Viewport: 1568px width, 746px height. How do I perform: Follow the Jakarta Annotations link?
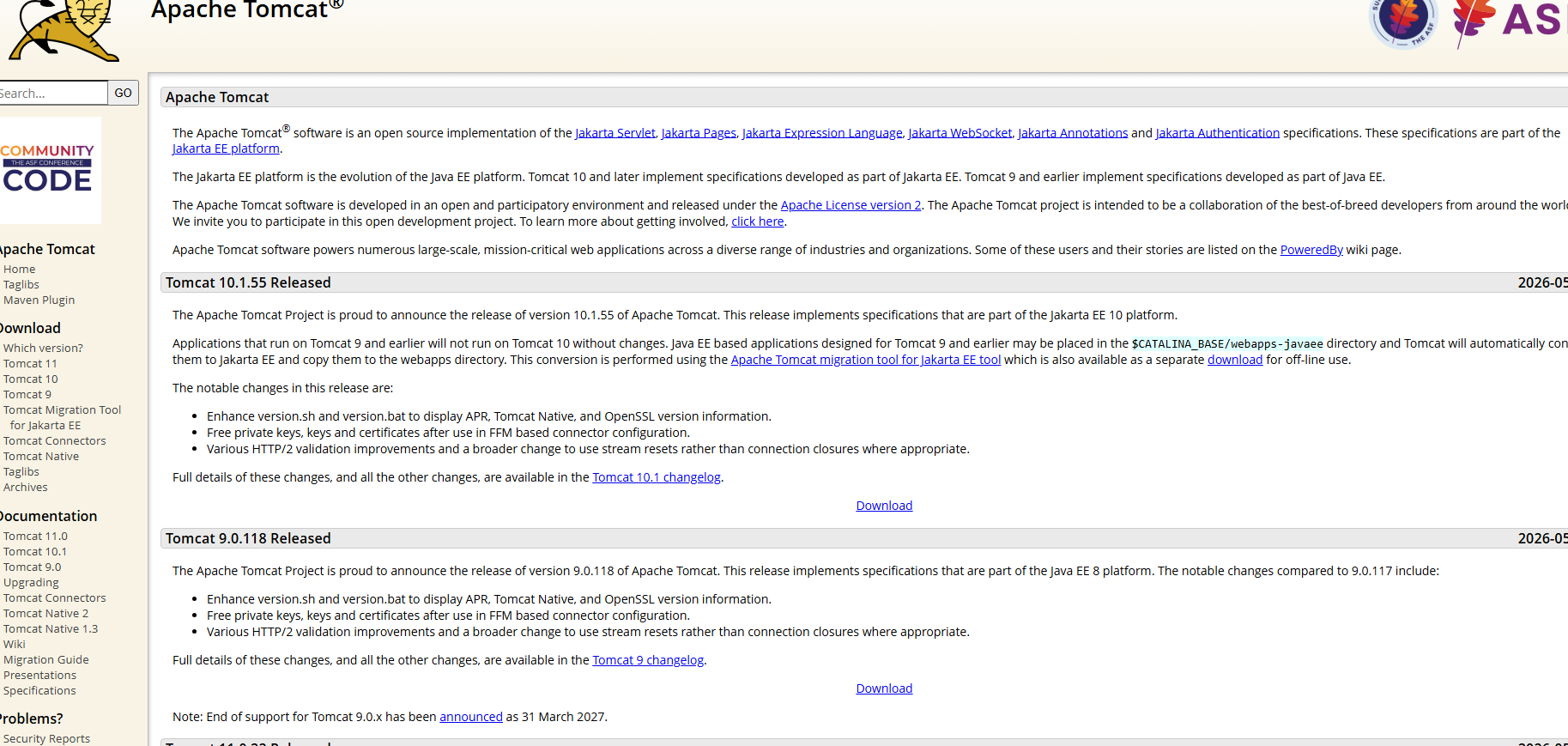click(1073, 133)
